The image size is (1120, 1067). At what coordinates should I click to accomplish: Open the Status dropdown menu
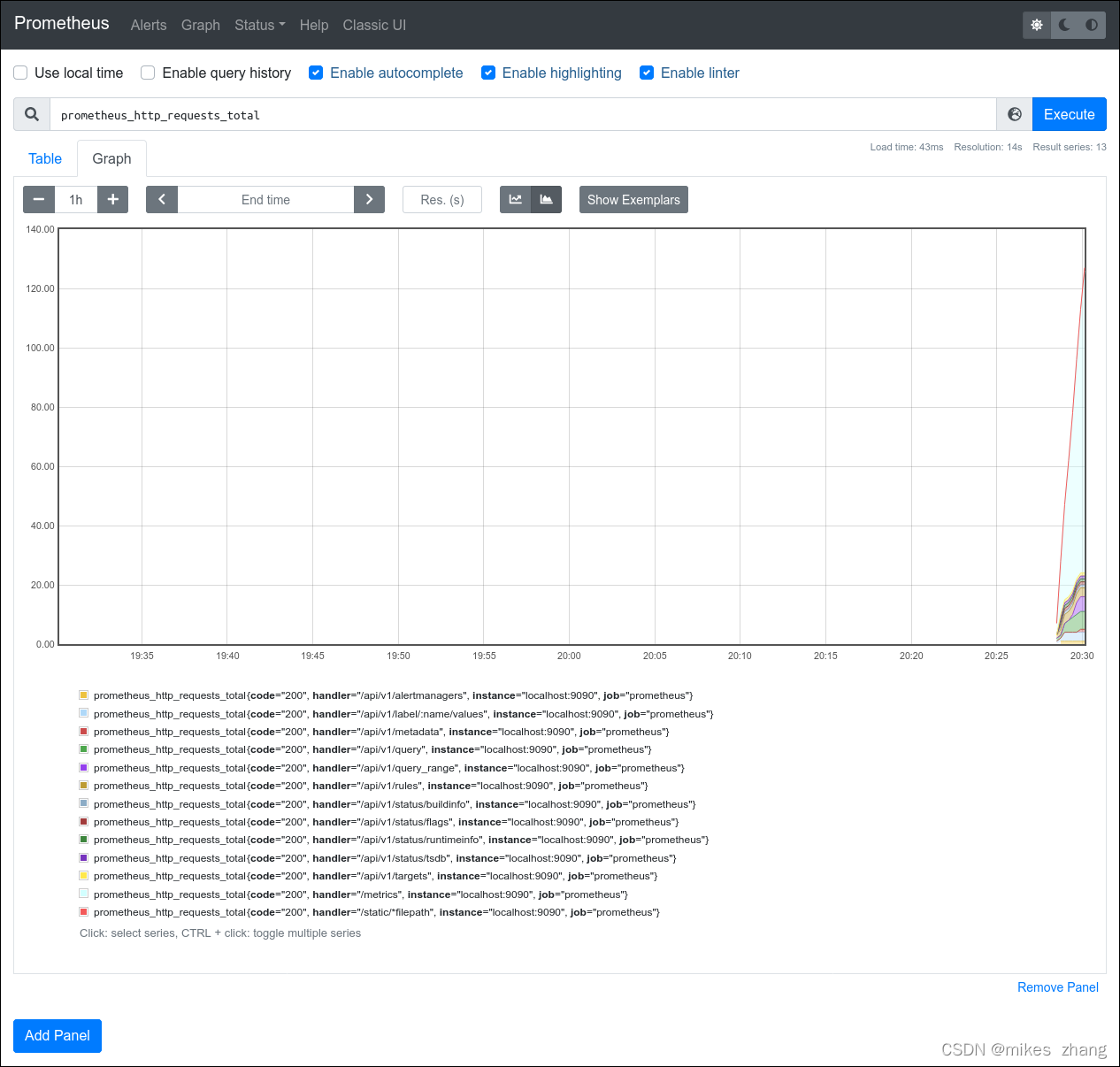coord(259,25)
